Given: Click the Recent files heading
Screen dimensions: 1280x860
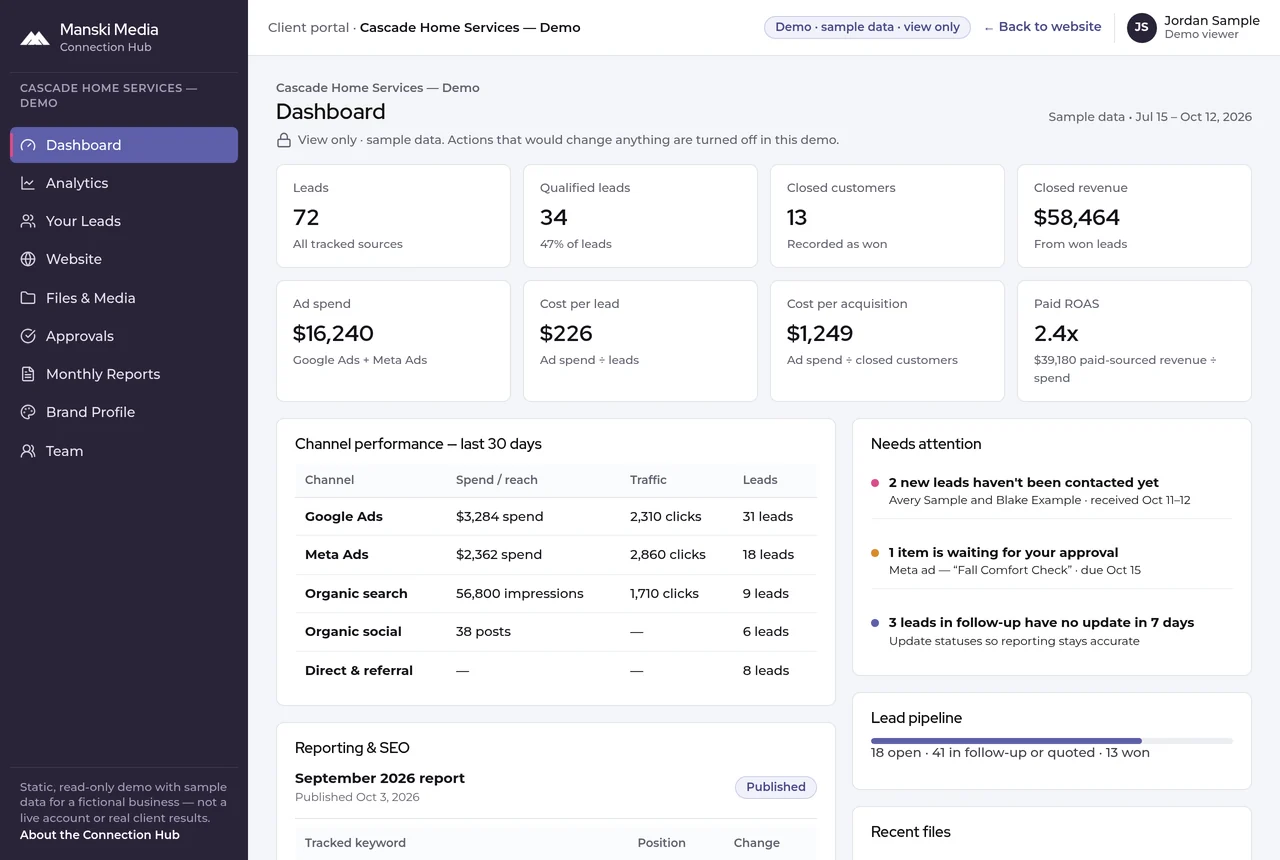Looking at the screenshot, I should [911, 832].
